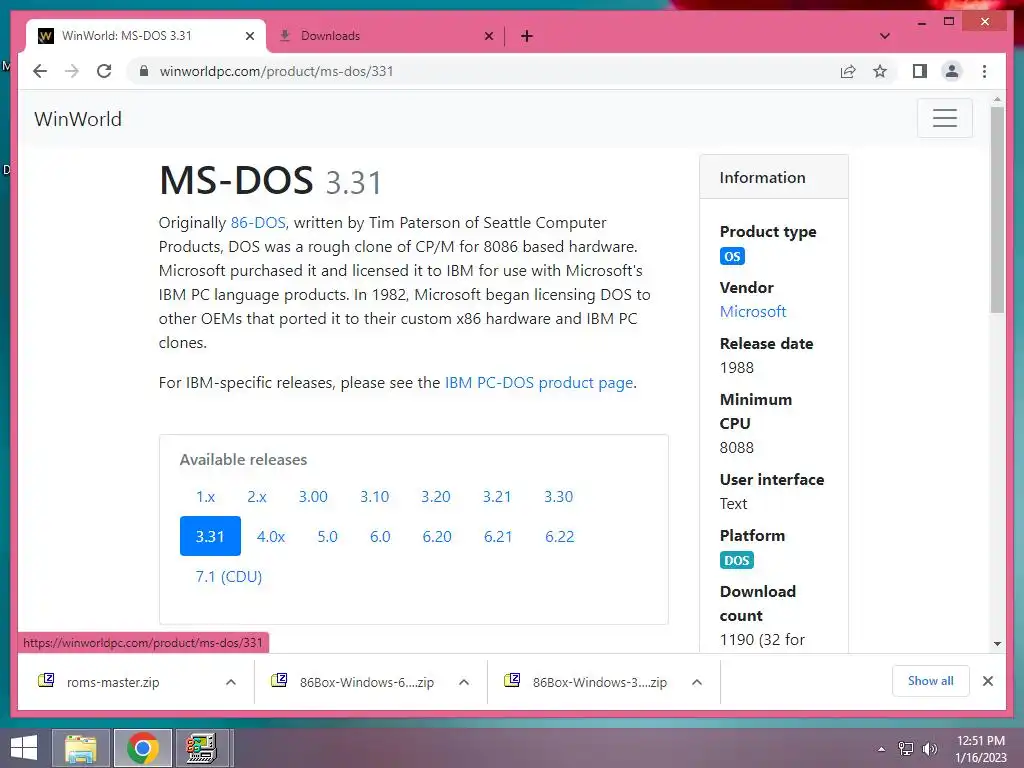The width and height of the screenshot is (1024, 768).
Task: Select release 6.0
Action: point(380,536)
